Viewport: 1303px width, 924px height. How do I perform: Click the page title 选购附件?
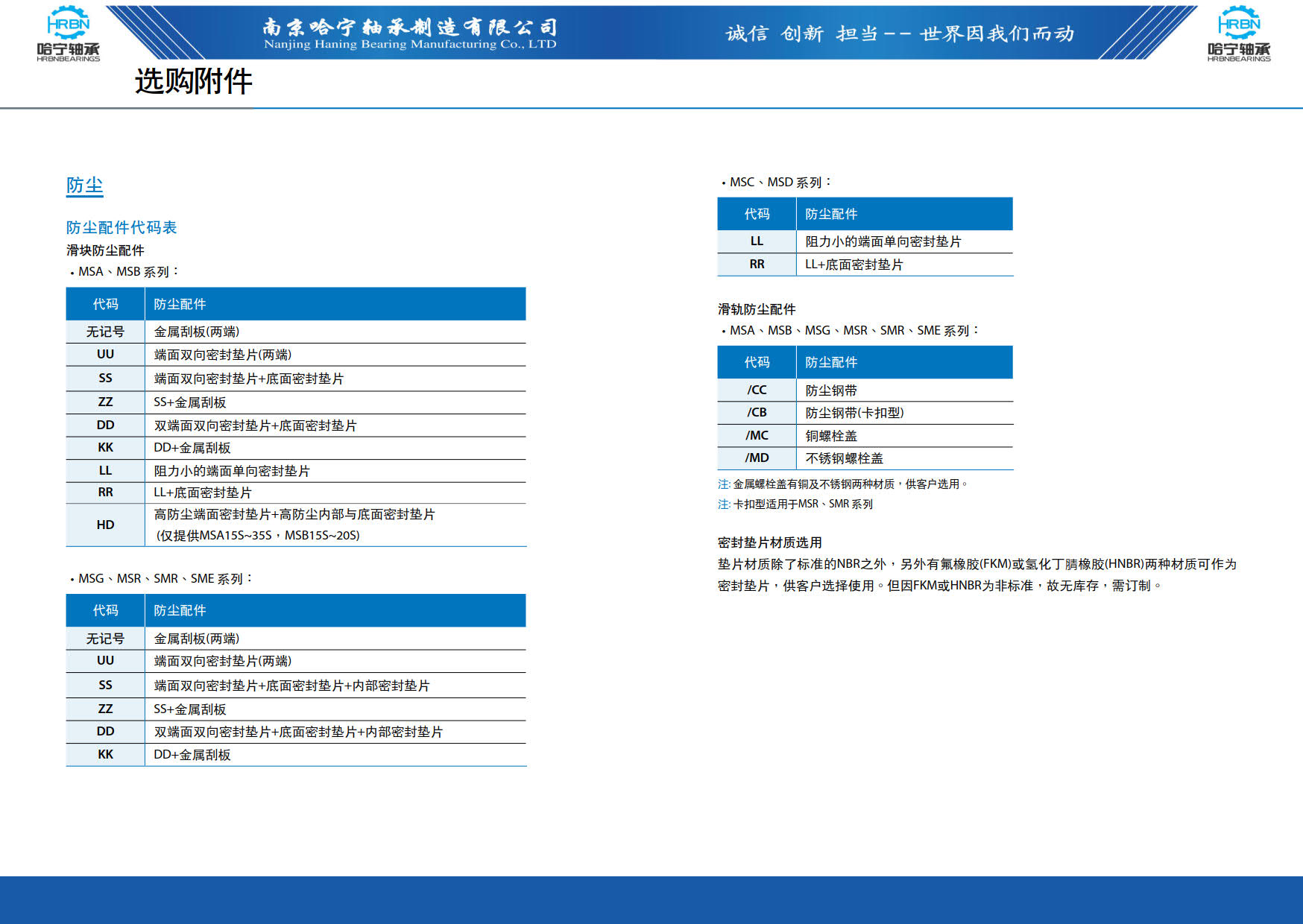click(193, 81)
